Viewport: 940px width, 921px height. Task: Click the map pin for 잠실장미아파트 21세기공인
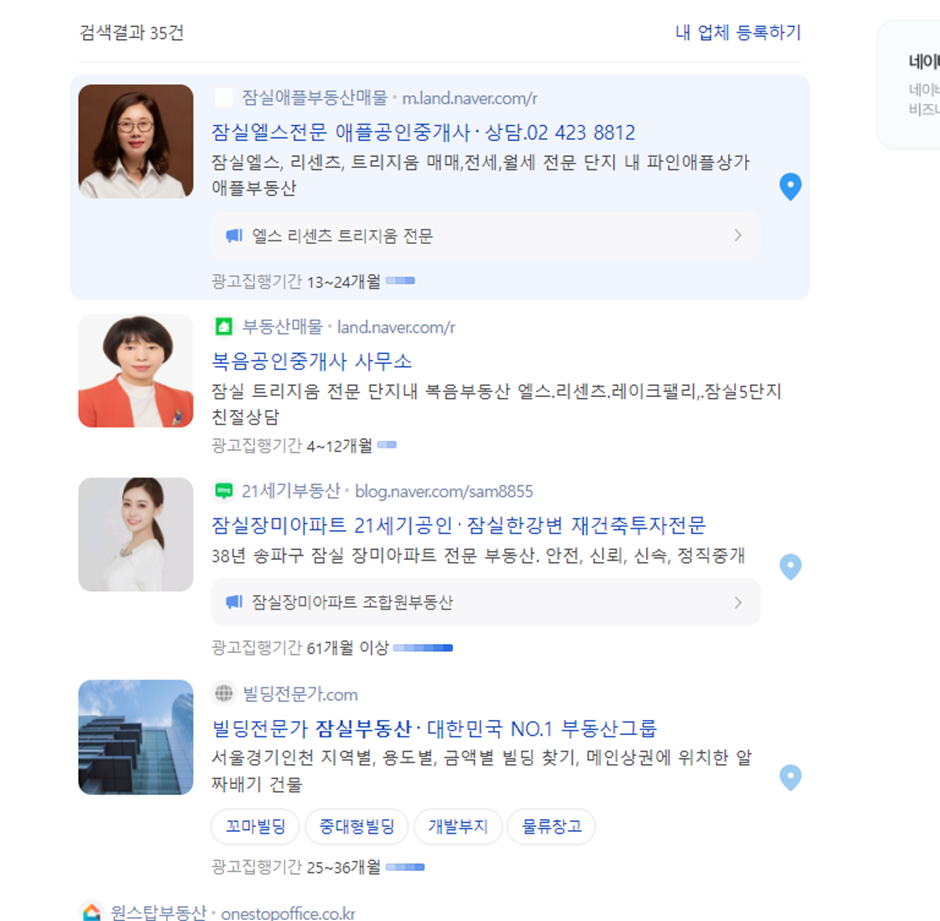(x=790, y=567)
